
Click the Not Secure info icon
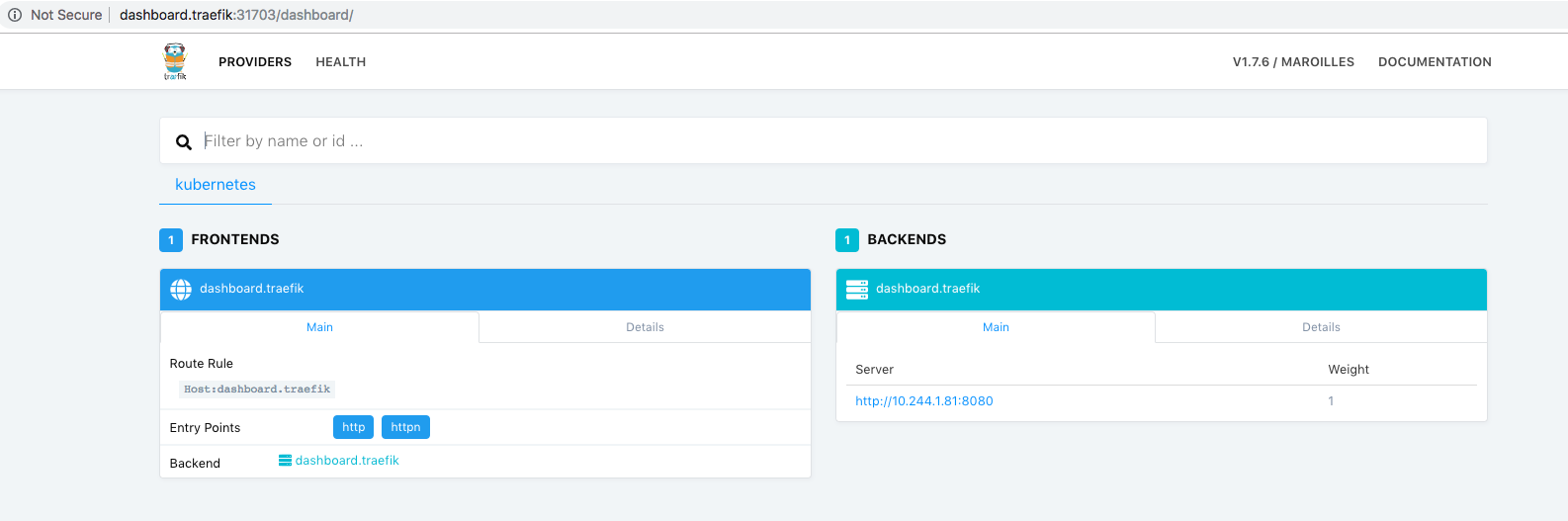(x=15, y=15)
